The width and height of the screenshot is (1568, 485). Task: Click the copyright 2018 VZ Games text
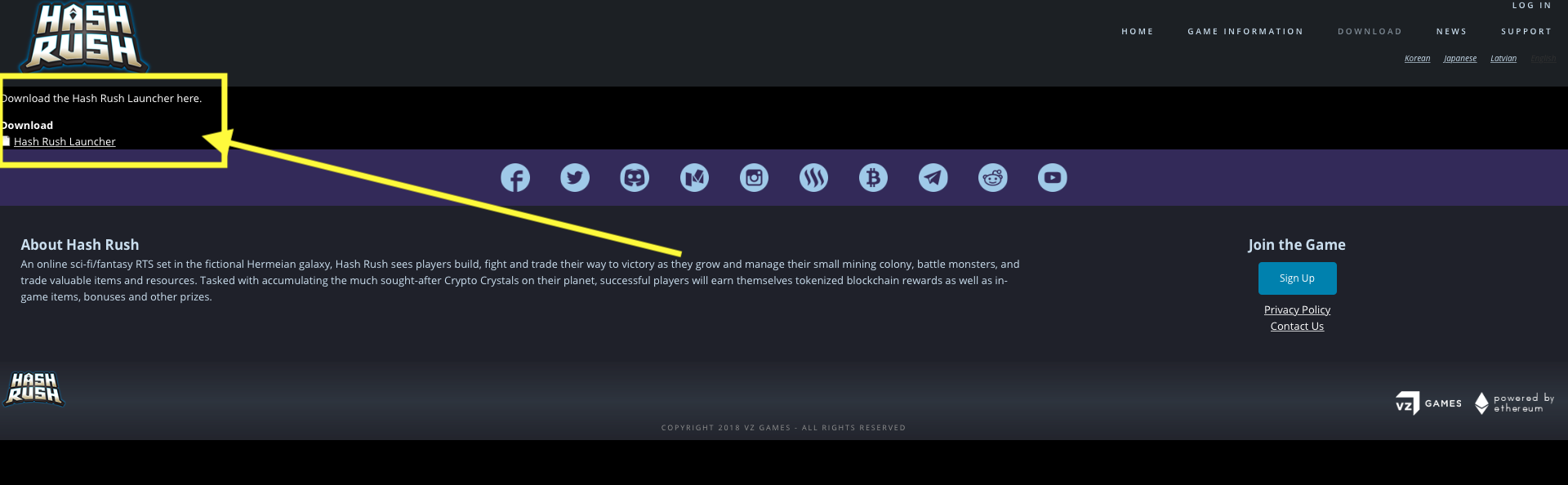click(x=783, y=428)
